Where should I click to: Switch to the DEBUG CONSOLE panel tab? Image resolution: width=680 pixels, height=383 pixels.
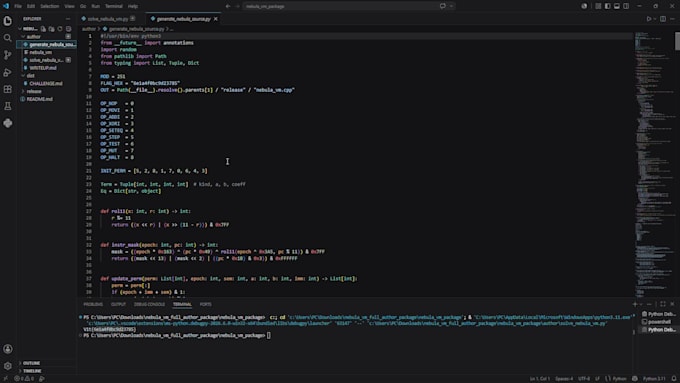(x=149, y=304)
